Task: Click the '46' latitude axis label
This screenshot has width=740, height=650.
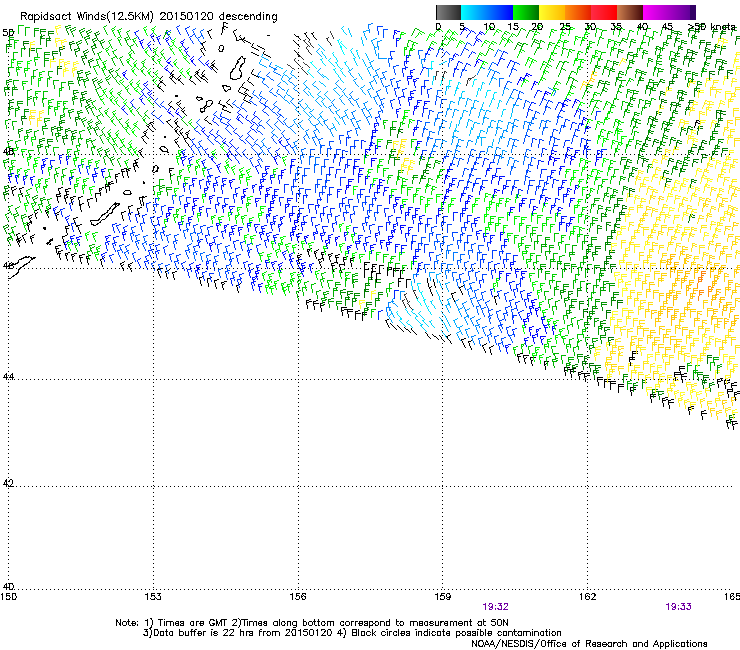Action: pyautogui.click(x=8, y=265)
